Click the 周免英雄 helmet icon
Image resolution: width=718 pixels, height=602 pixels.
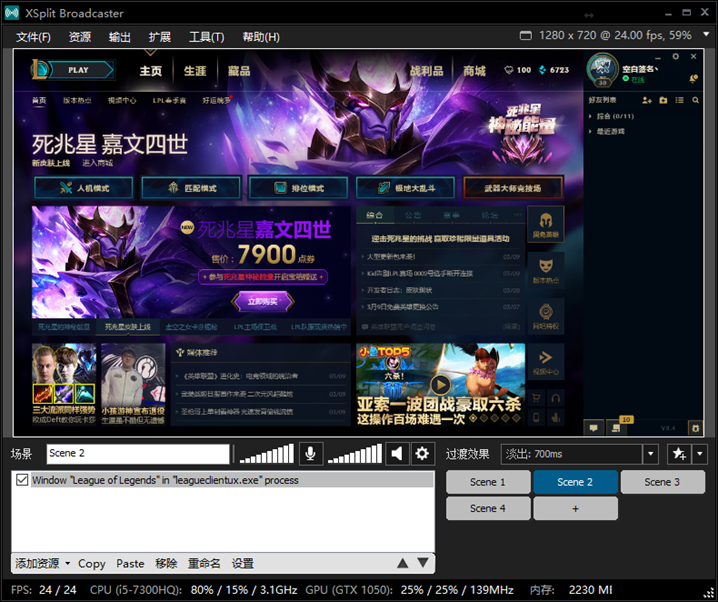coord(546,224)
